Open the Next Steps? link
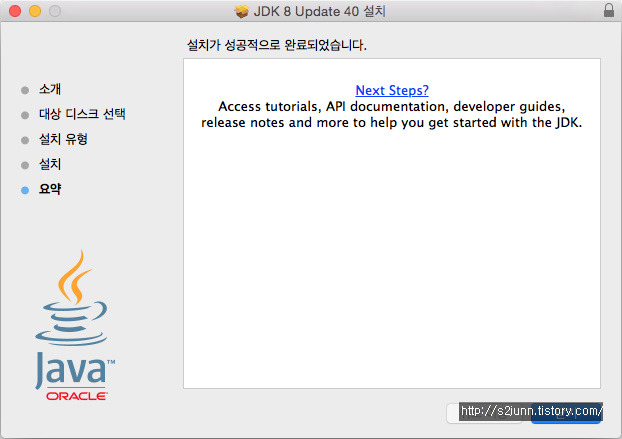The width and height of the screenshot is (622, 439). coord(392,90)
